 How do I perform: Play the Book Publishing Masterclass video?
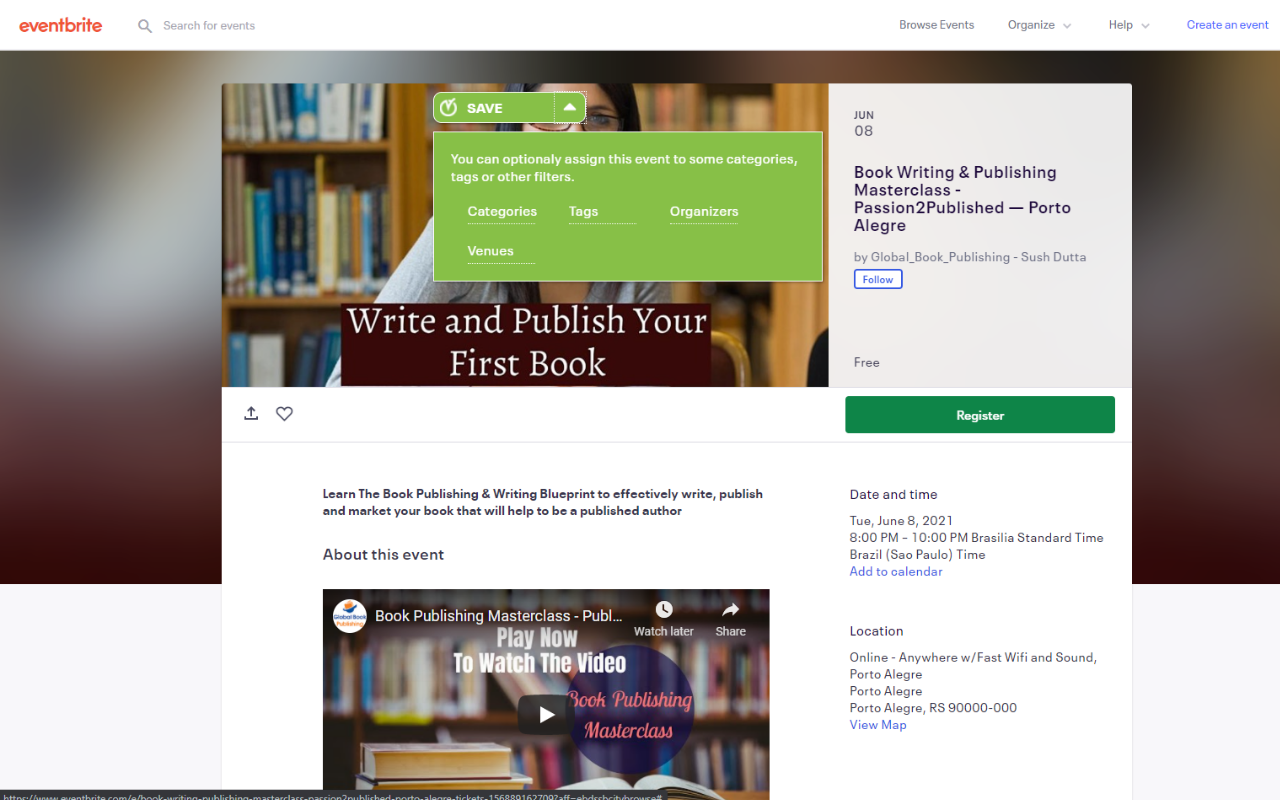546,714
